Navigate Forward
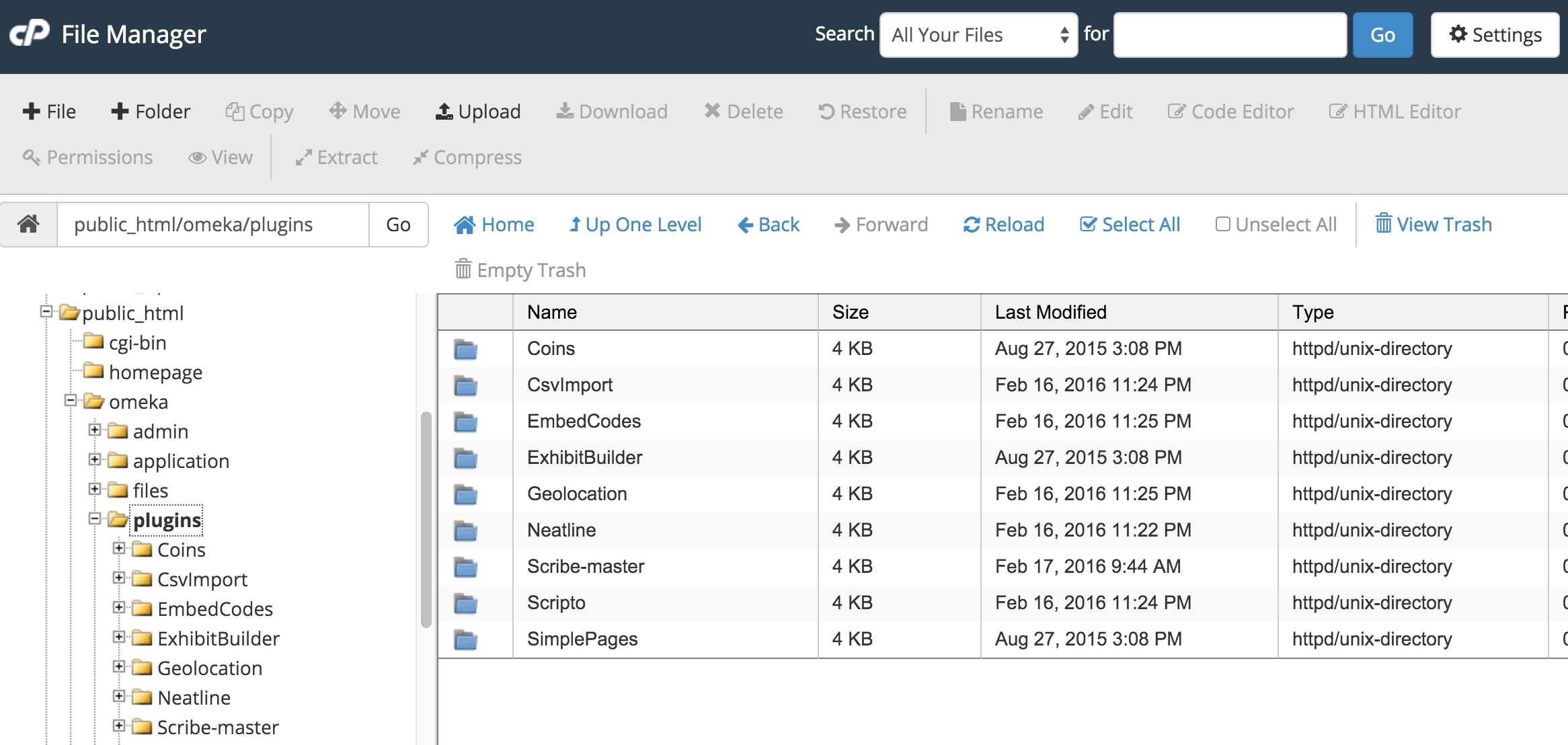 [881, 225]
